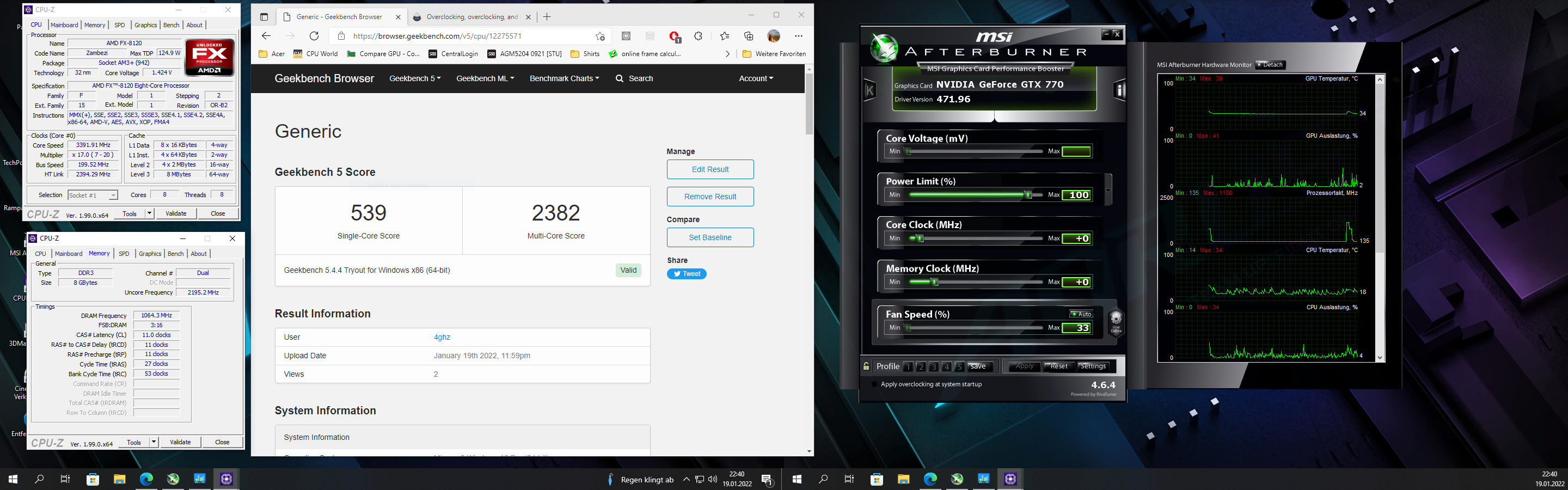Click the Edit Result button
This screenshot has width=1568, height=490.
pos(710,169)
